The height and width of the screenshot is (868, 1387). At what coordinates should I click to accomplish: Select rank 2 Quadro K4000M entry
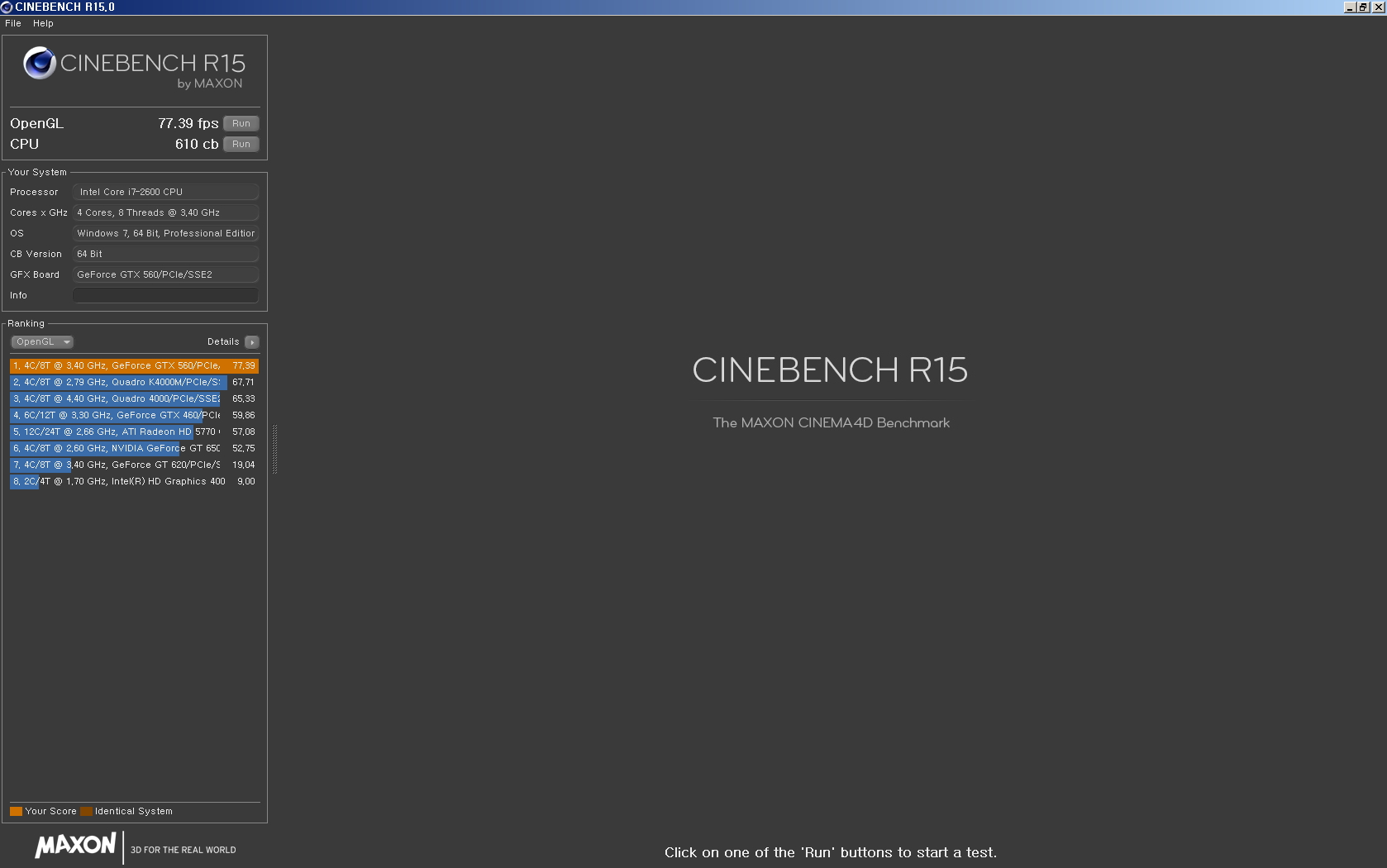(134, 382)
